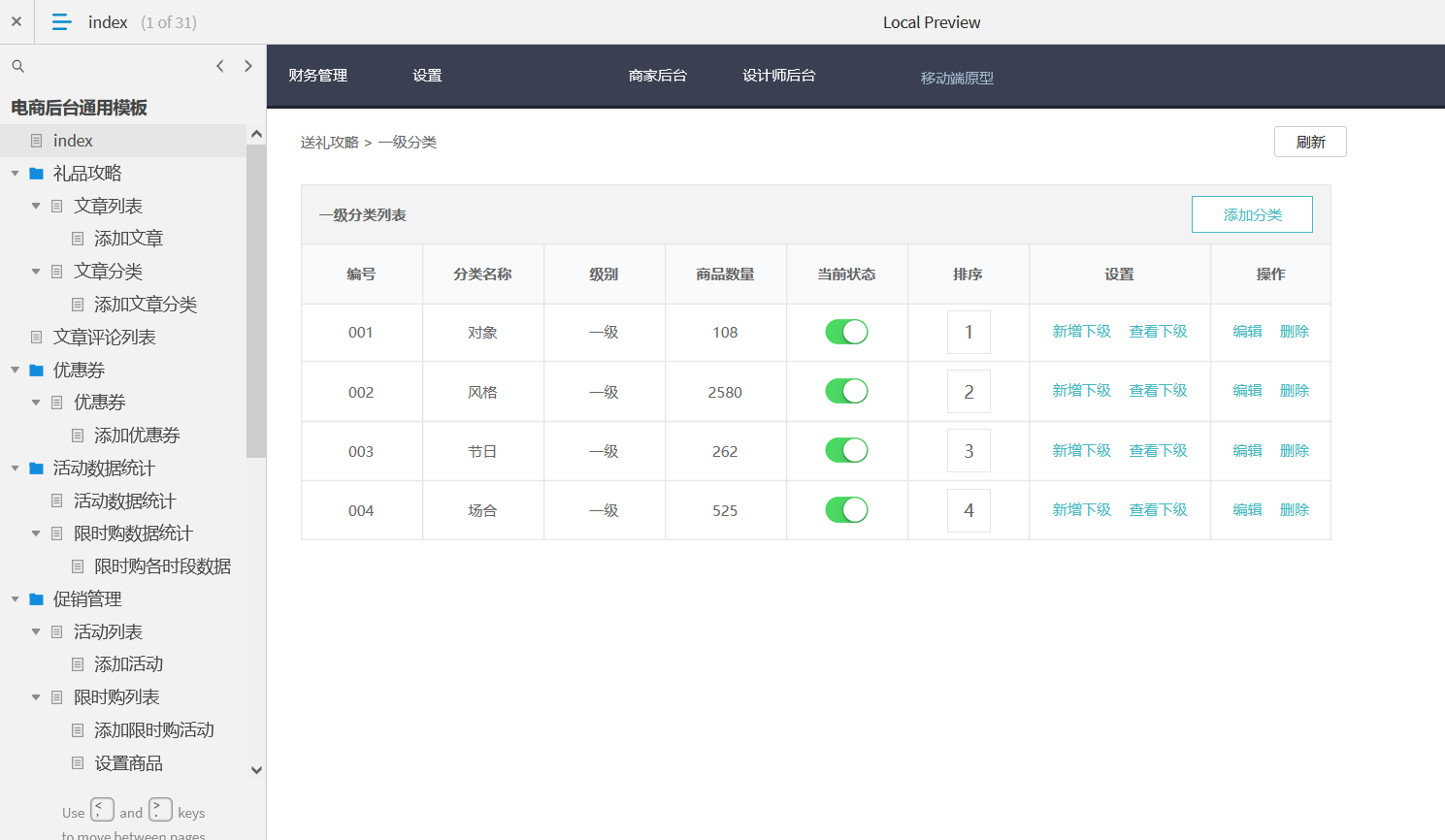The height and width of the screenshot is (840, 1445).
Task: Go to next page with right chevron
Action: point(248,66)
